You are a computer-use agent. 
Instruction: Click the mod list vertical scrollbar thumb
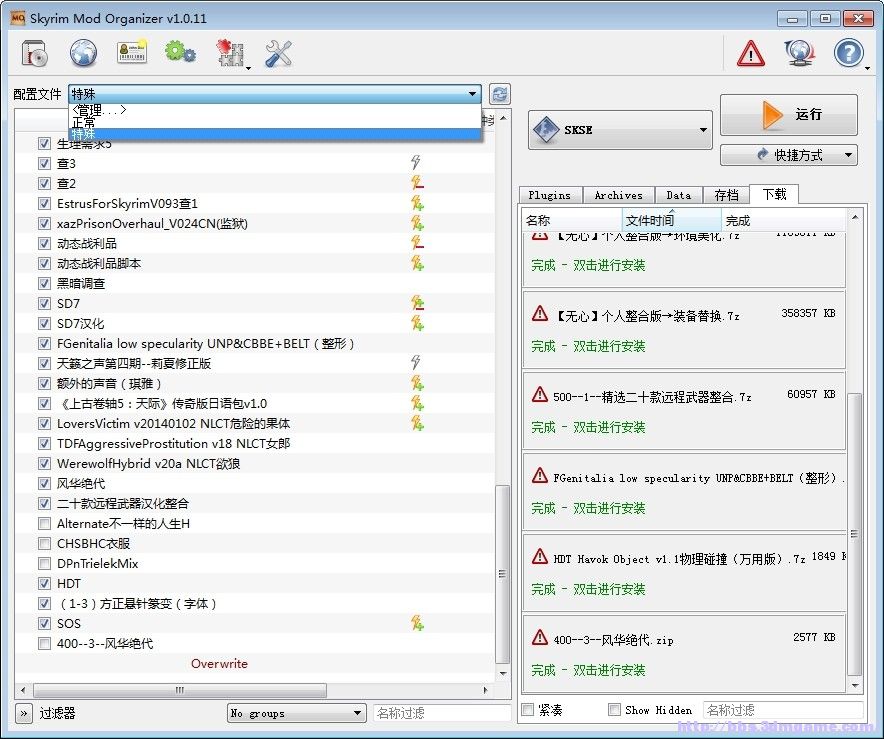pyautogui.click(x=502, y=574)
